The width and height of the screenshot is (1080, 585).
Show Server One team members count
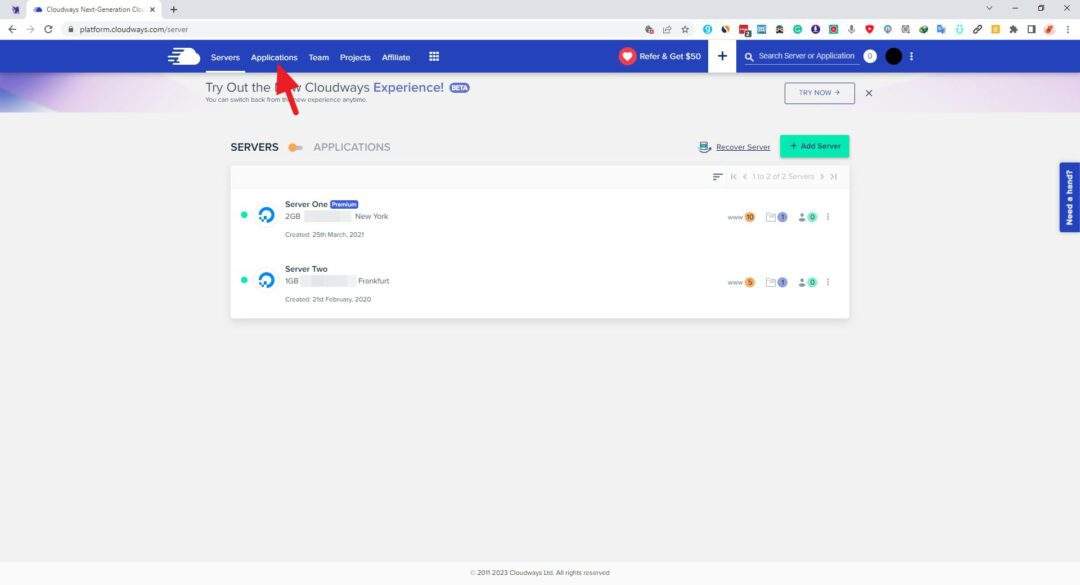click(x=807, y=217)
